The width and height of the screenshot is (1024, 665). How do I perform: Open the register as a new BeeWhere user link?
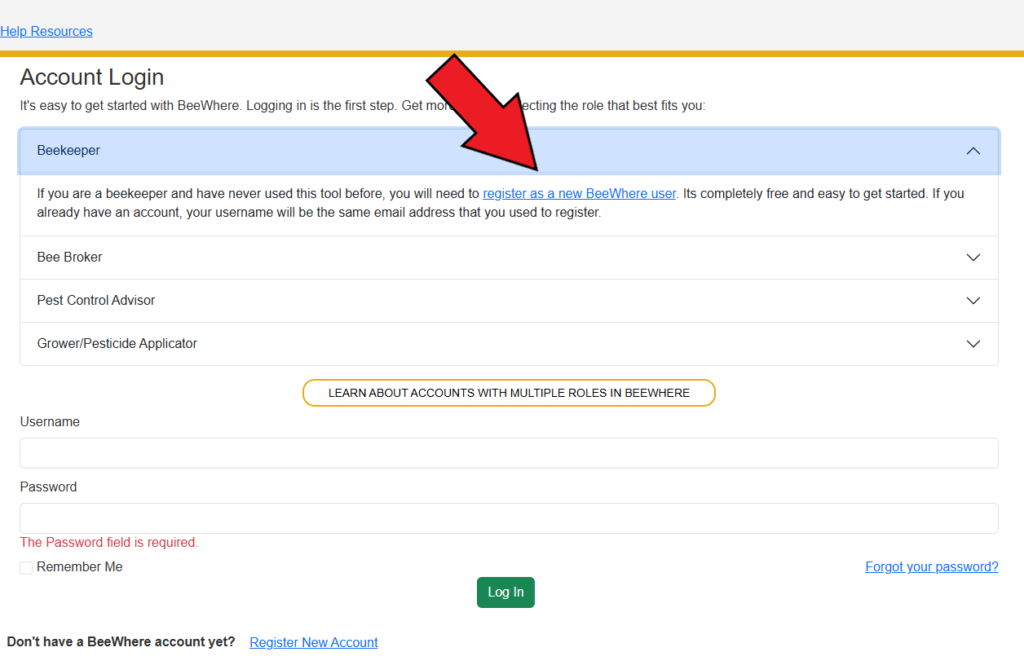tap(578, 193)
